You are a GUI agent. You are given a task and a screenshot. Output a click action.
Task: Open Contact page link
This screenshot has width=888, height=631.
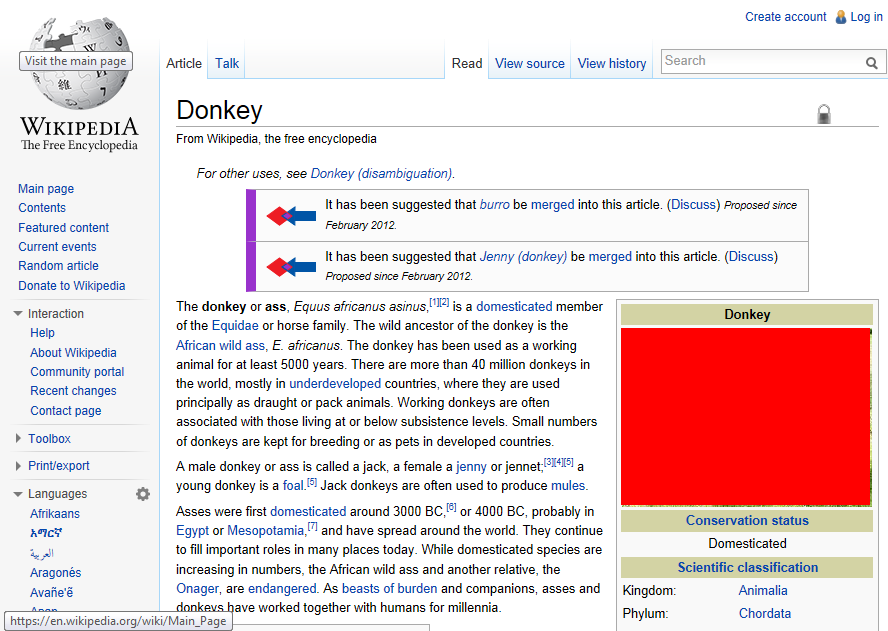(x=66, y=411)
